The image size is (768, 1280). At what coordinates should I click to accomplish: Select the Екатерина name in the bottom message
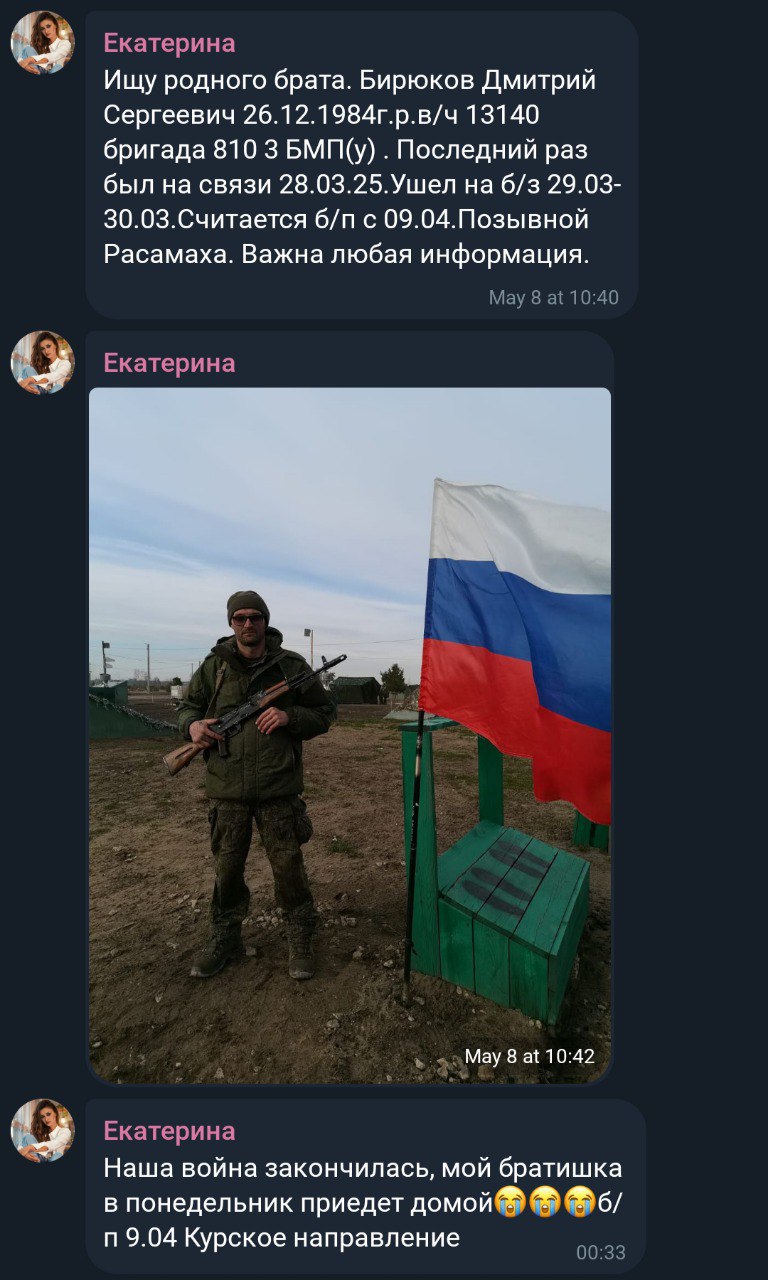[x=169, y=1131]
